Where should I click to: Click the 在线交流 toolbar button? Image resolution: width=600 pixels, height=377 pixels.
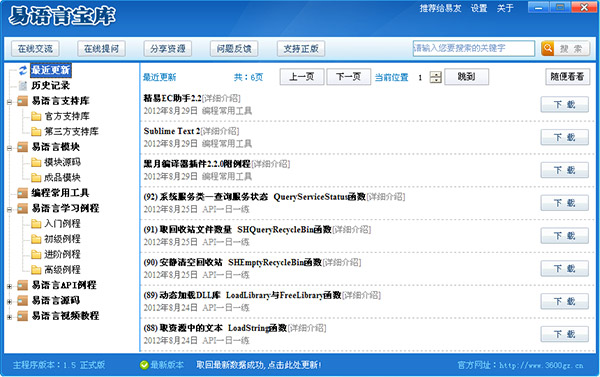tap(35, 49)
